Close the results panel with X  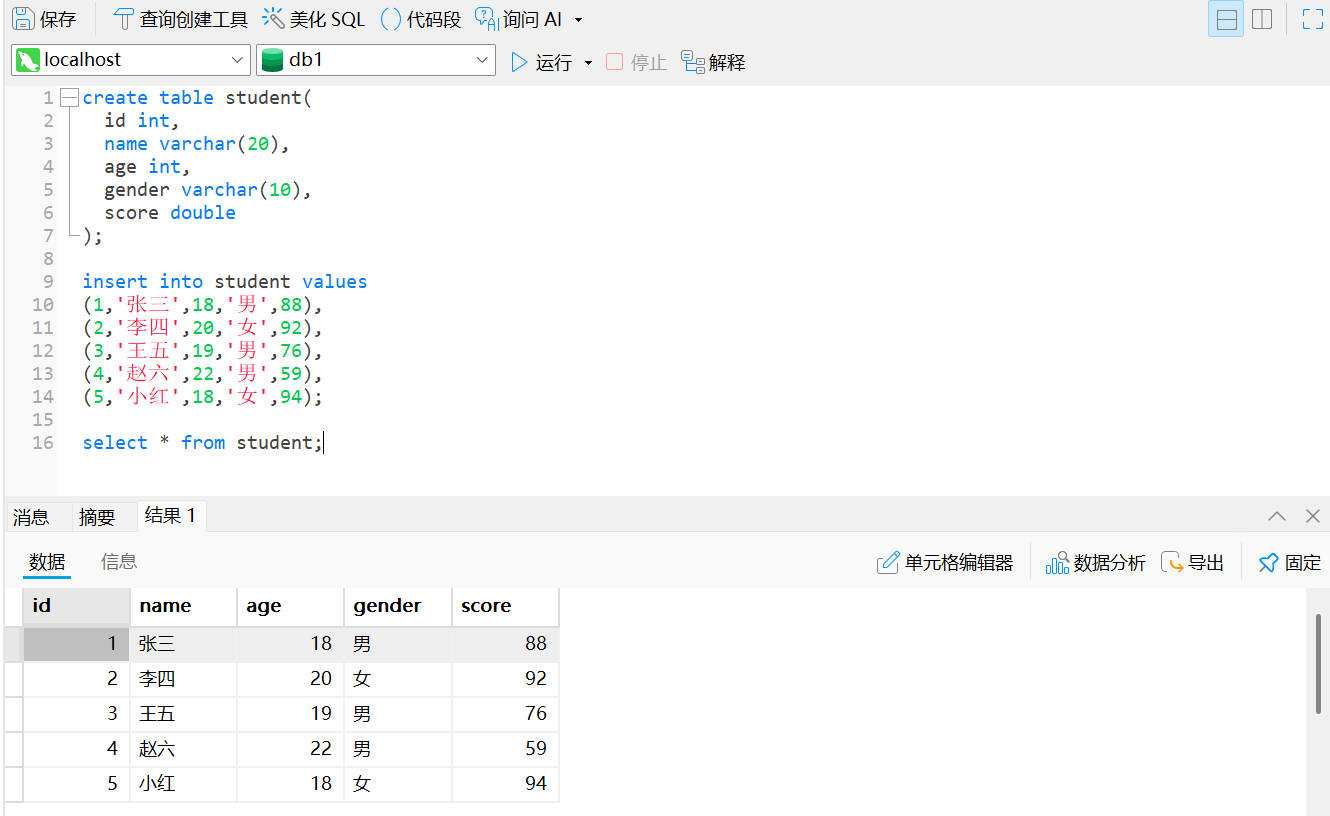click(x=1313, y=516)
